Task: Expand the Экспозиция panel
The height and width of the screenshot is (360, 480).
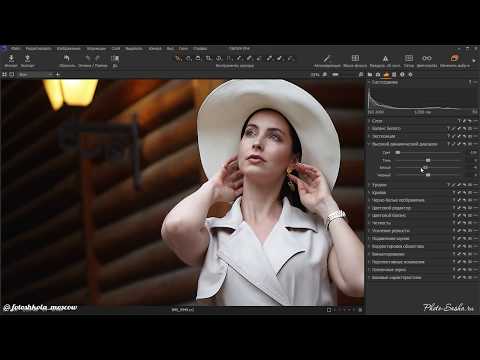Action: coord(369,136)
